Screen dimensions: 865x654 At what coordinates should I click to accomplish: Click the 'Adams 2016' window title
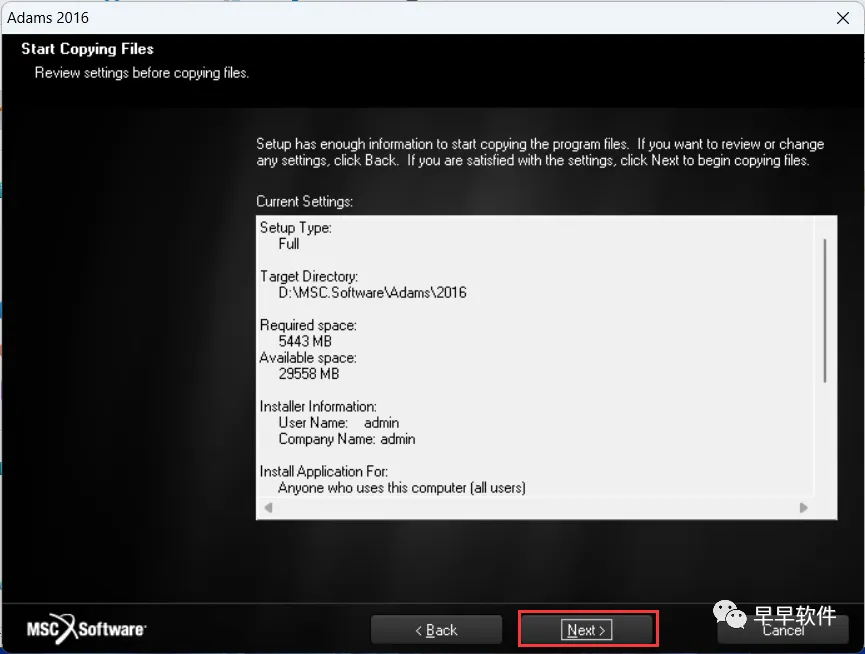[48, 18]
